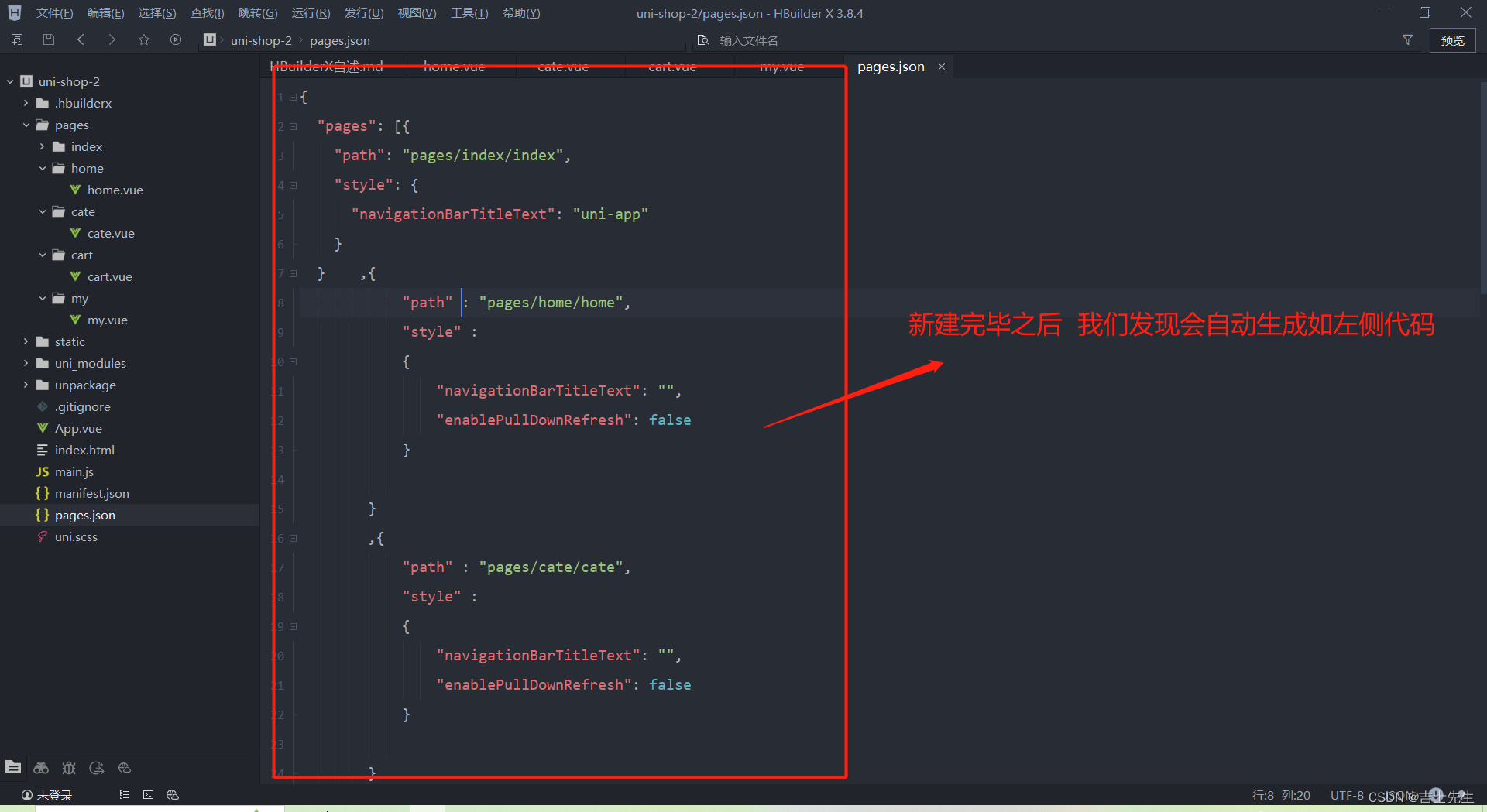This screenshot has width=1487, height=812.
Task: Click the HBuilder X logo icon
Action: click(15, 12)
